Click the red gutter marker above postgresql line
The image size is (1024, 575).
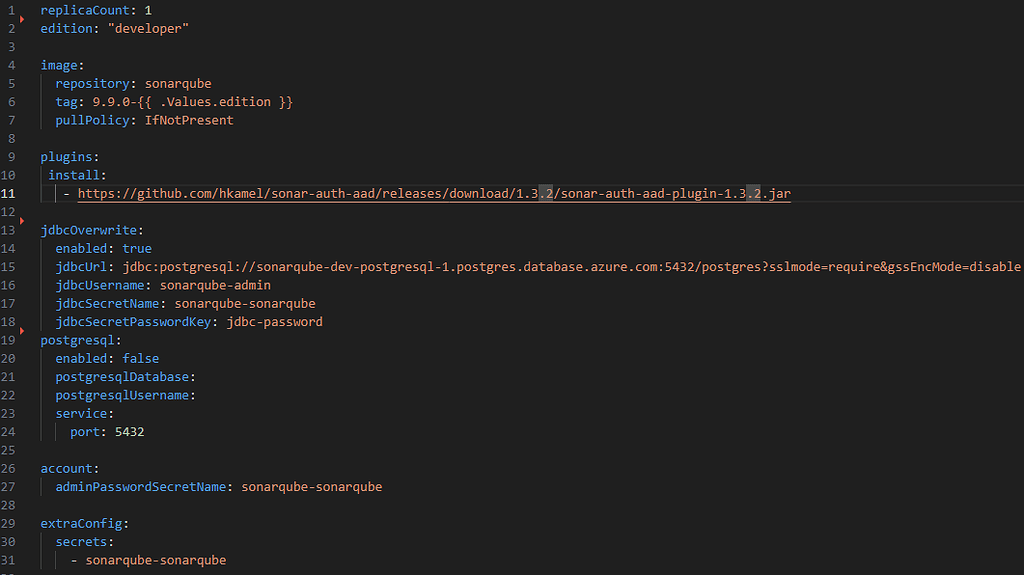pos(22,331)
